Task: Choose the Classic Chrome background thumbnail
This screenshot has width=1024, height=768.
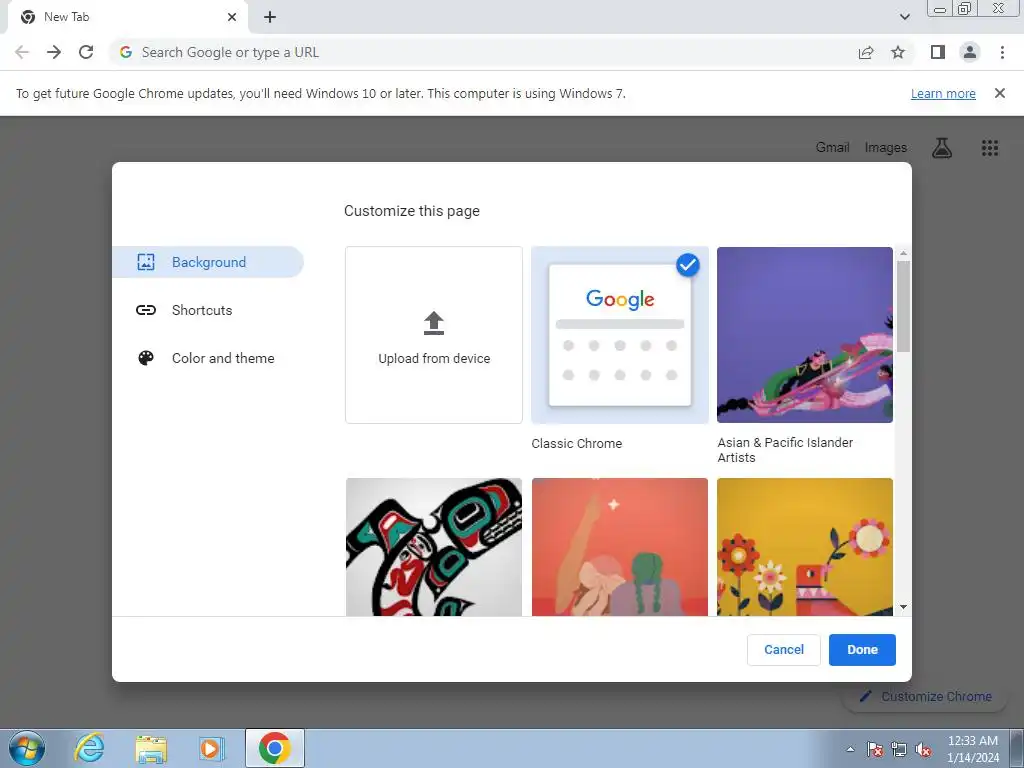Action: click(620, 335)
